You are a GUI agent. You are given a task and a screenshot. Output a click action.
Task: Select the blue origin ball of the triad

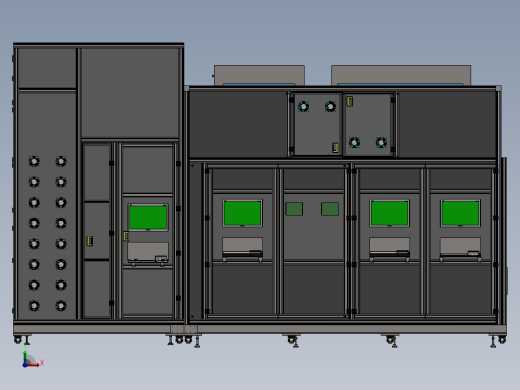[x=25, y=365]
